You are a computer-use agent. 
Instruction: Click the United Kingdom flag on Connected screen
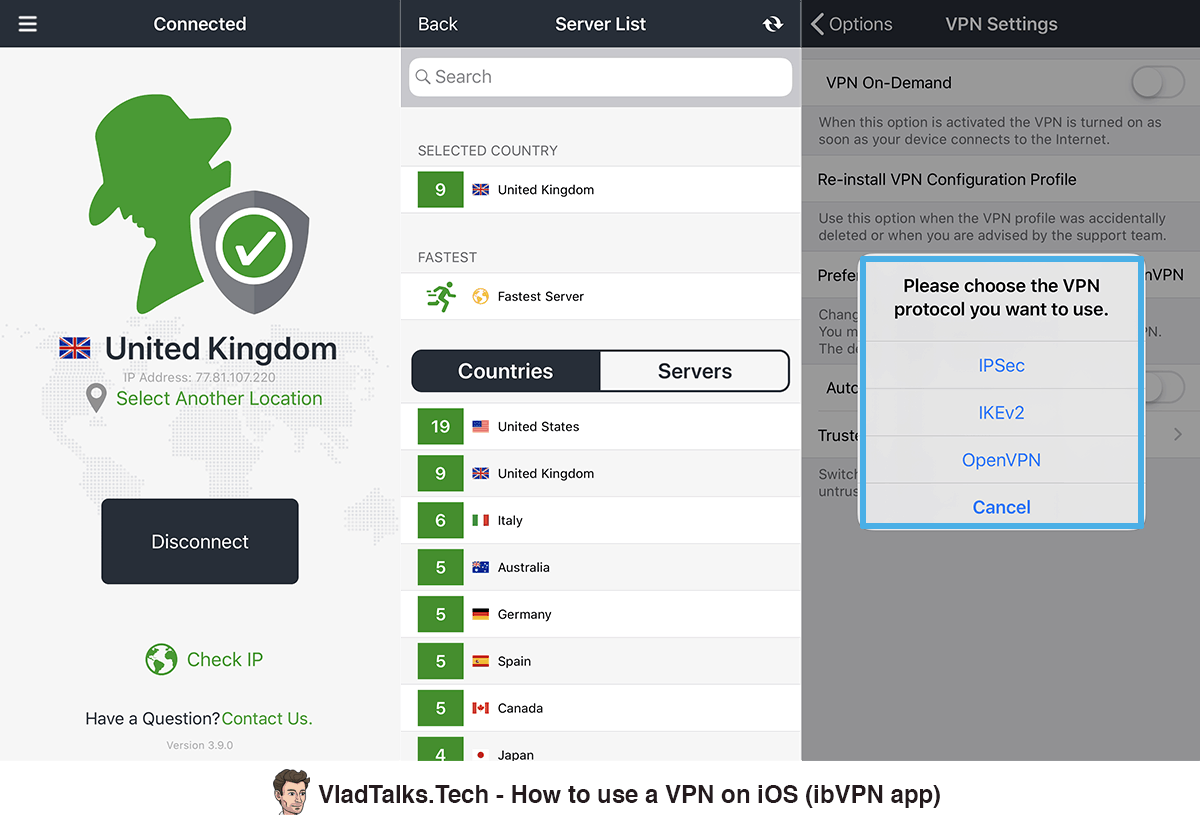coord(75,348)
